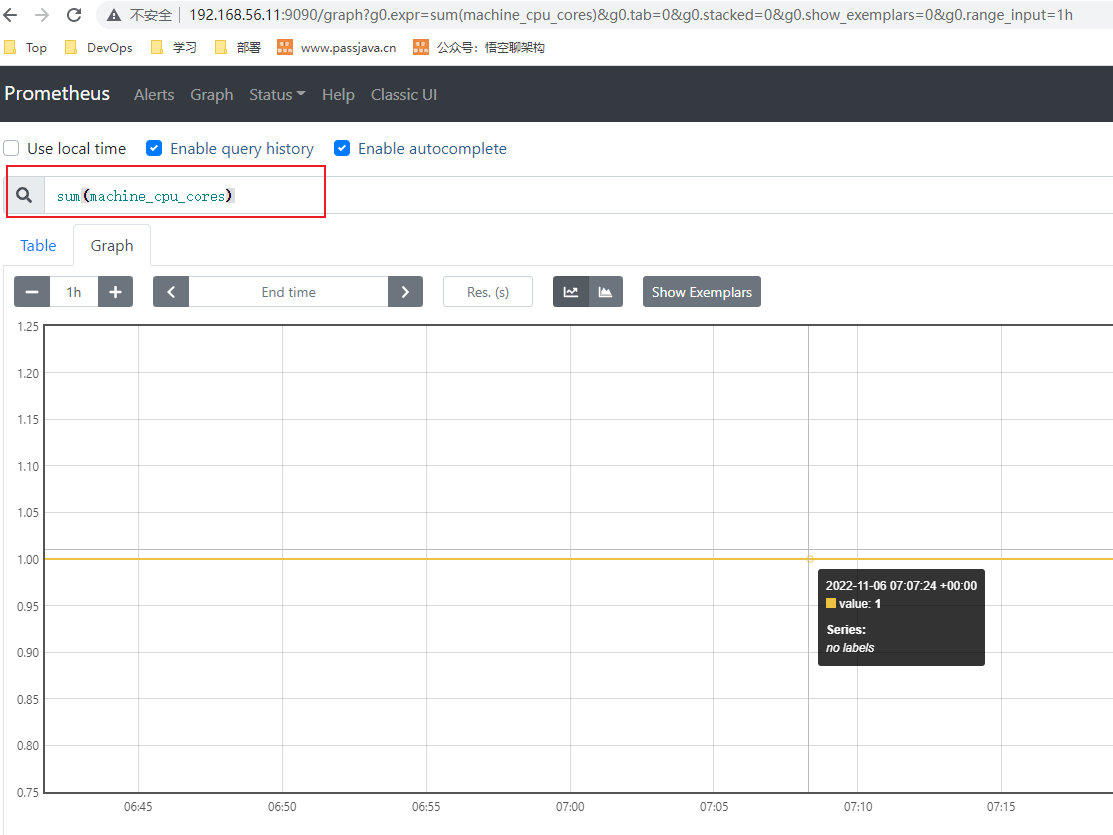Move end time forward with the right chevron
The image size is (1113, 835).
pos(405,292)
